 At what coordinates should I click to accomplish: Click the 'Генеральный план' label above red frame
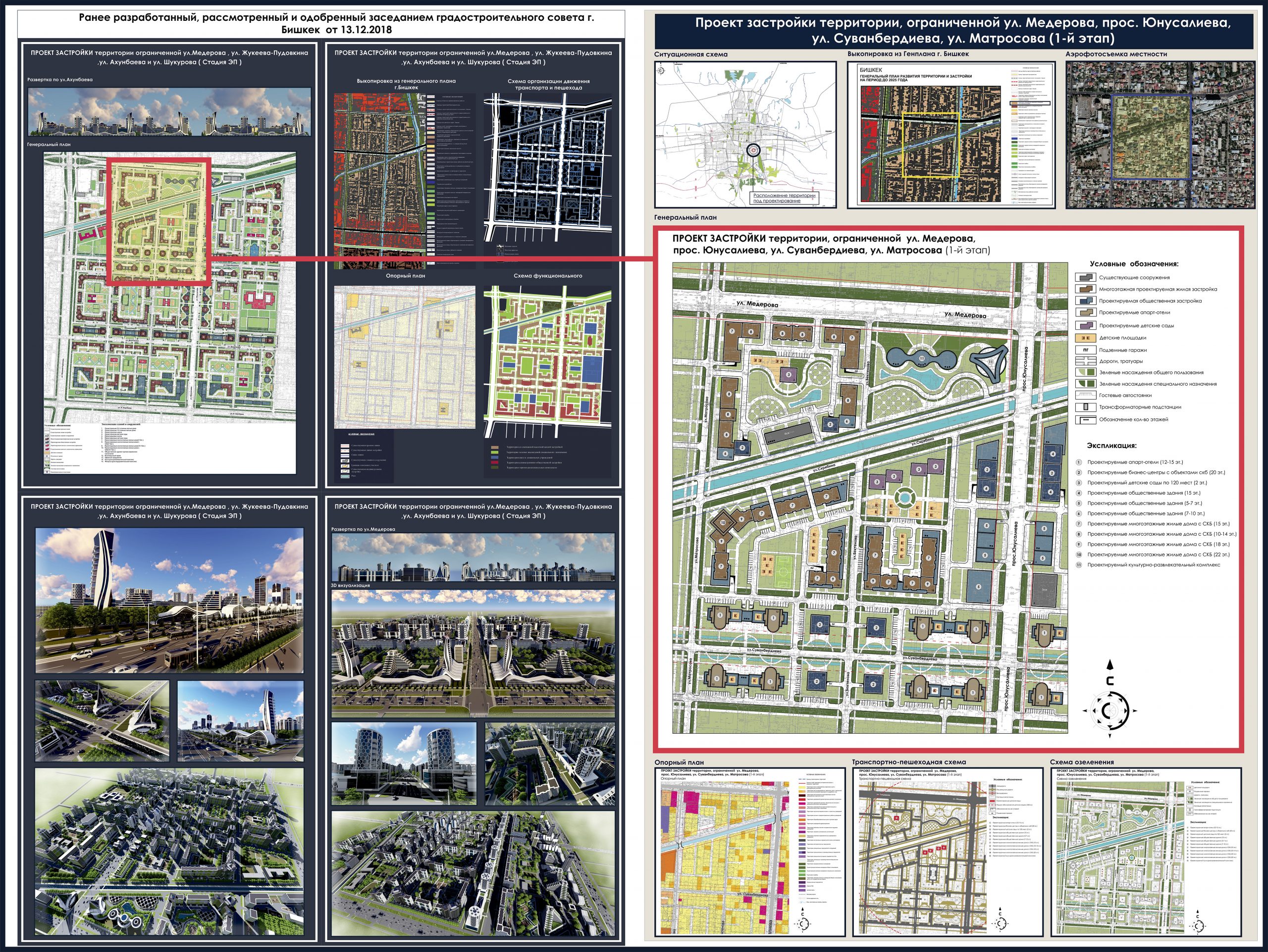click(x=686, y=217)
